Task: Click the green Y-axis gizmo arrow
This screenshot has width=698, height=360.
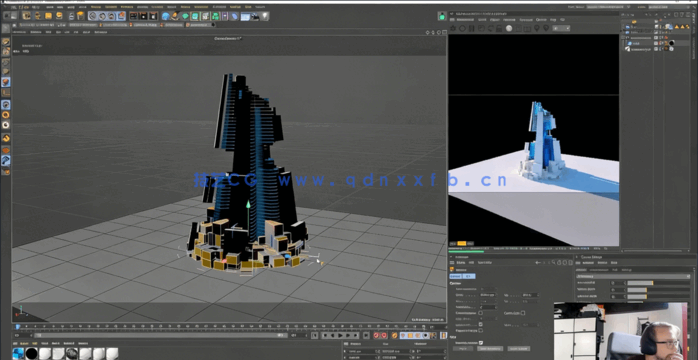Action: click(x=248, y=205)
